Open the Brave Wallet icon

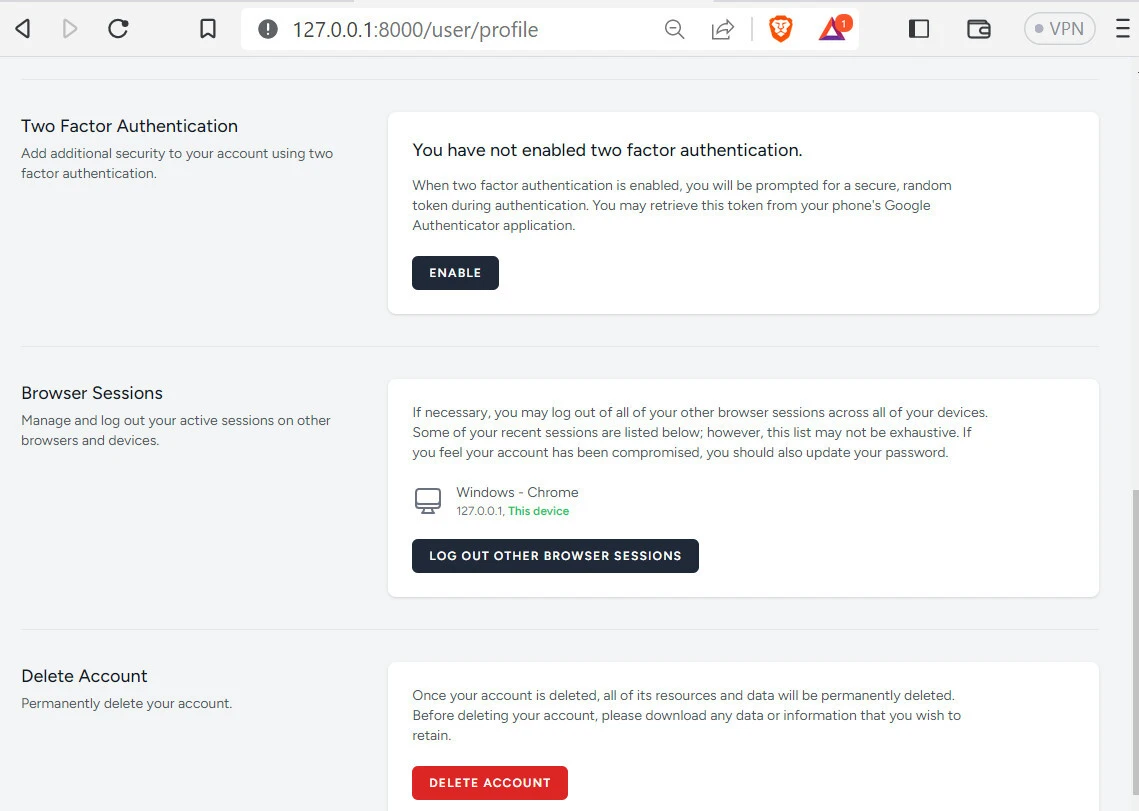click(x=978, y=29)
